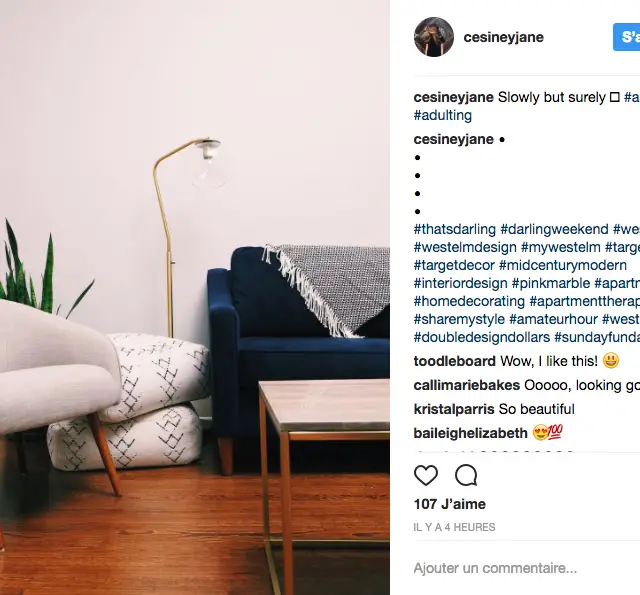Open the #darlingweekend hashtag
640x595 pixels.
[x=554, y=229]
